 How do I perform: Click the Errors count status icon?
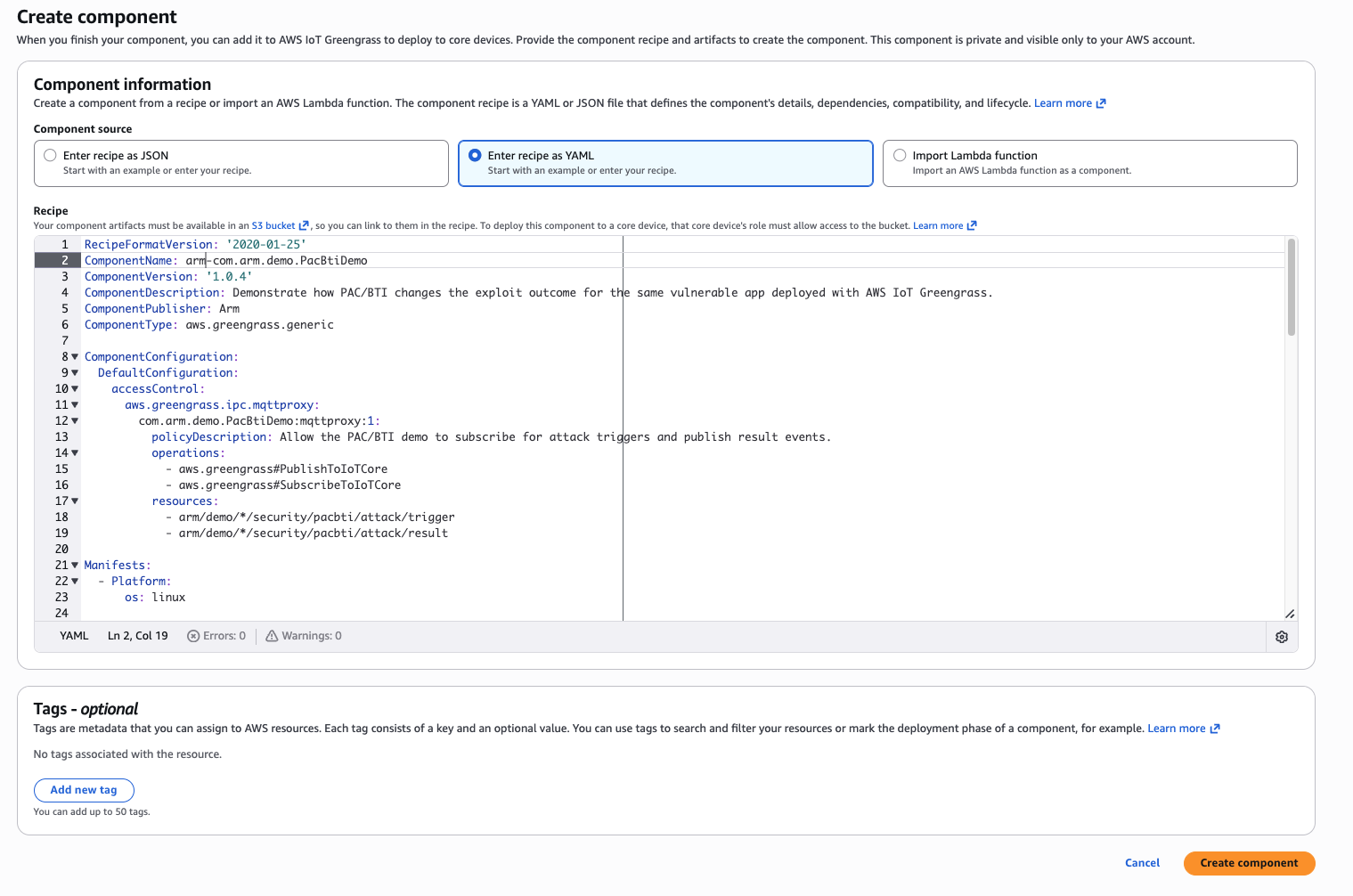click(x=193, y=636)
